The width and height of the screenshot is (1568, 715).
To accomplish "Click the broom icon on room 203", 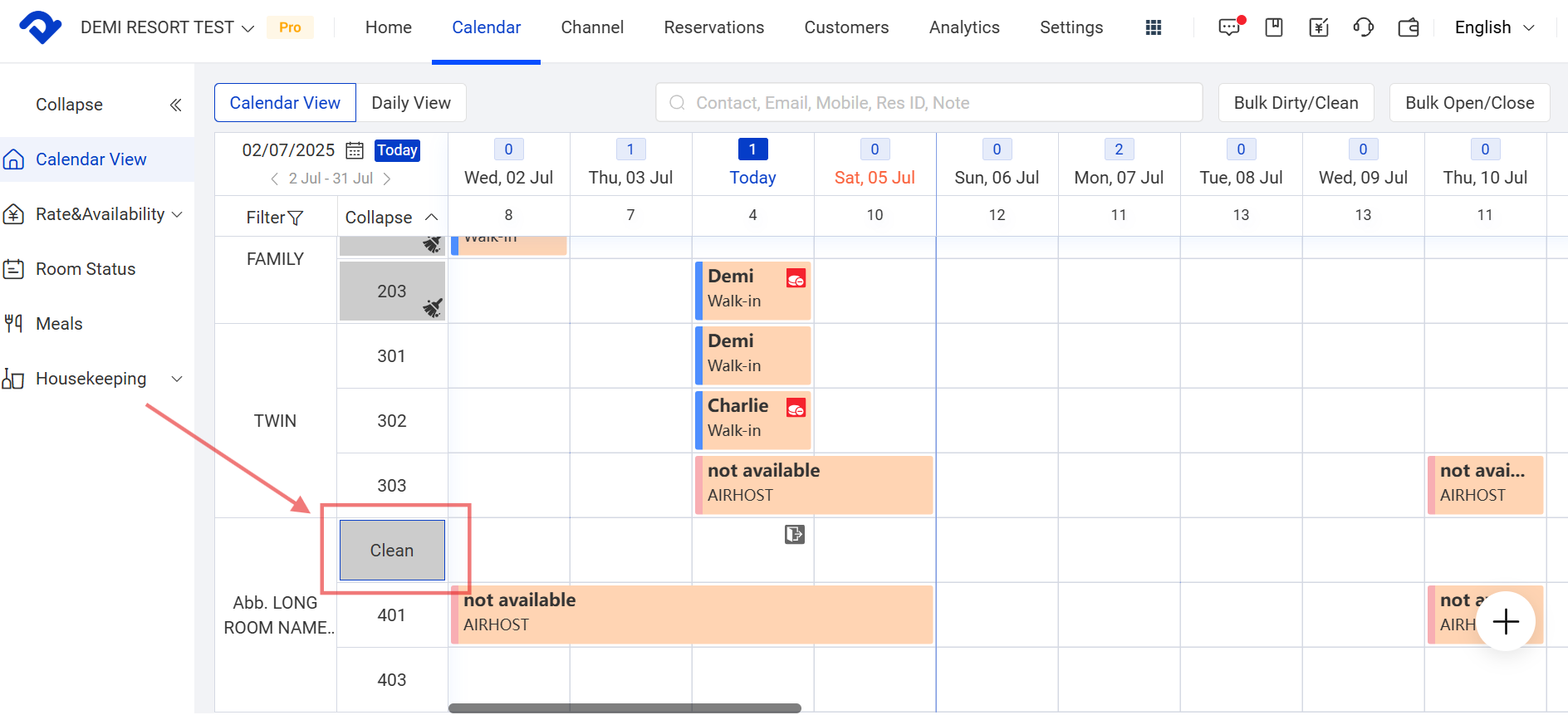I will pyautogui.click(x=432, y=307).
